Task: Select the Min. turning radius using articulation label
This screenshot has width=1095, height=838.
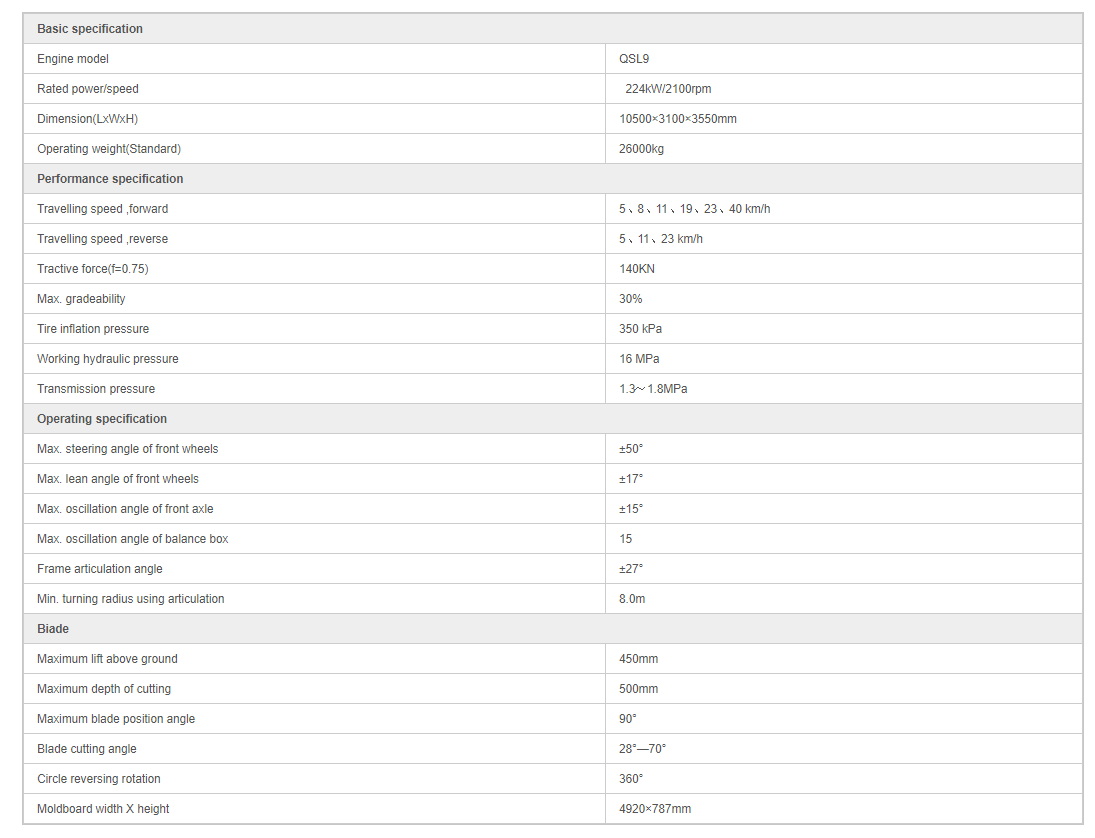Action: tap(131, 599)
